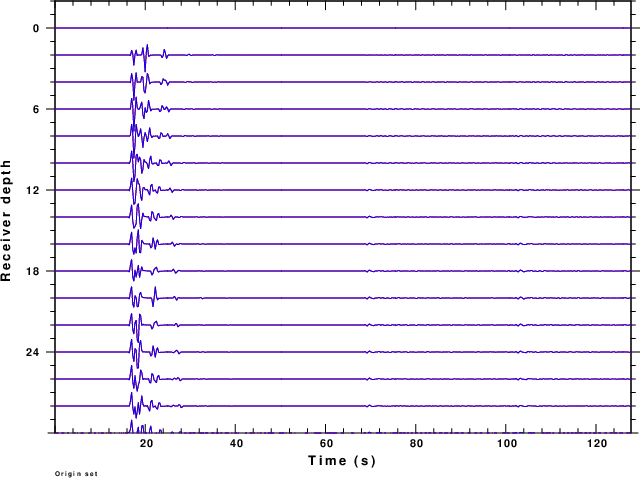Click the depth axis label 0
640x478 pixels.
[37, 29]
